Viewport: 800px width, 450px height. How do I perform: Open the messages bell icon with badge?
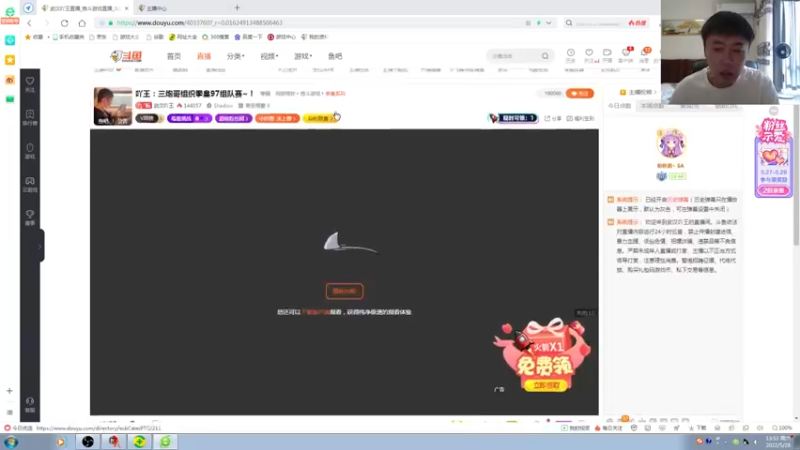[x=645, y=53]
